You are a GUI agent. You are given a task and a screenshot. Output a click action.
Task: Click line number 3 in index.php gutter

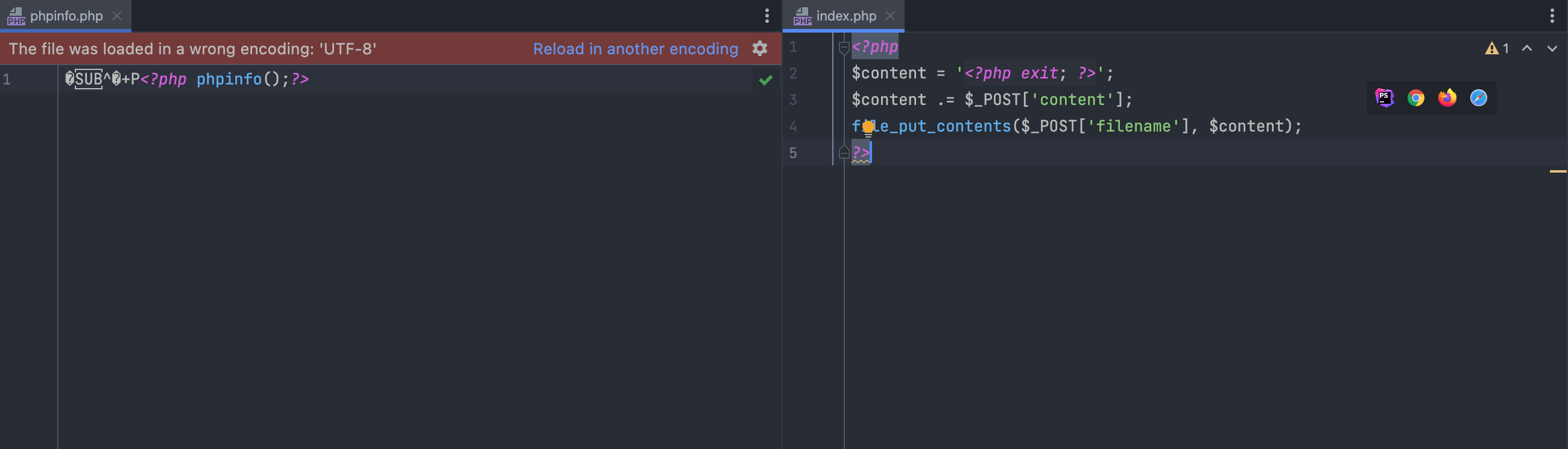[x=792, y=100]
